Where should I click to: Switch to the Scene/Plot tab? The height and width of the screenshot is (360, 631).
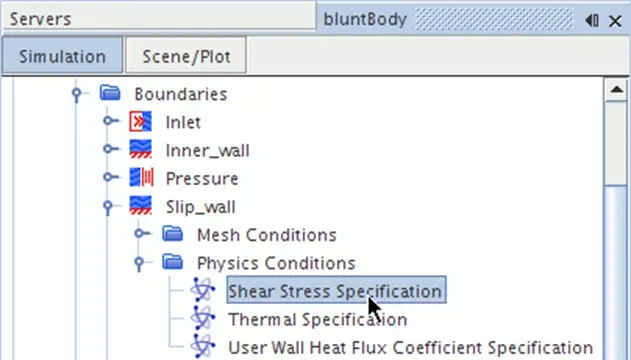point(186,56)
